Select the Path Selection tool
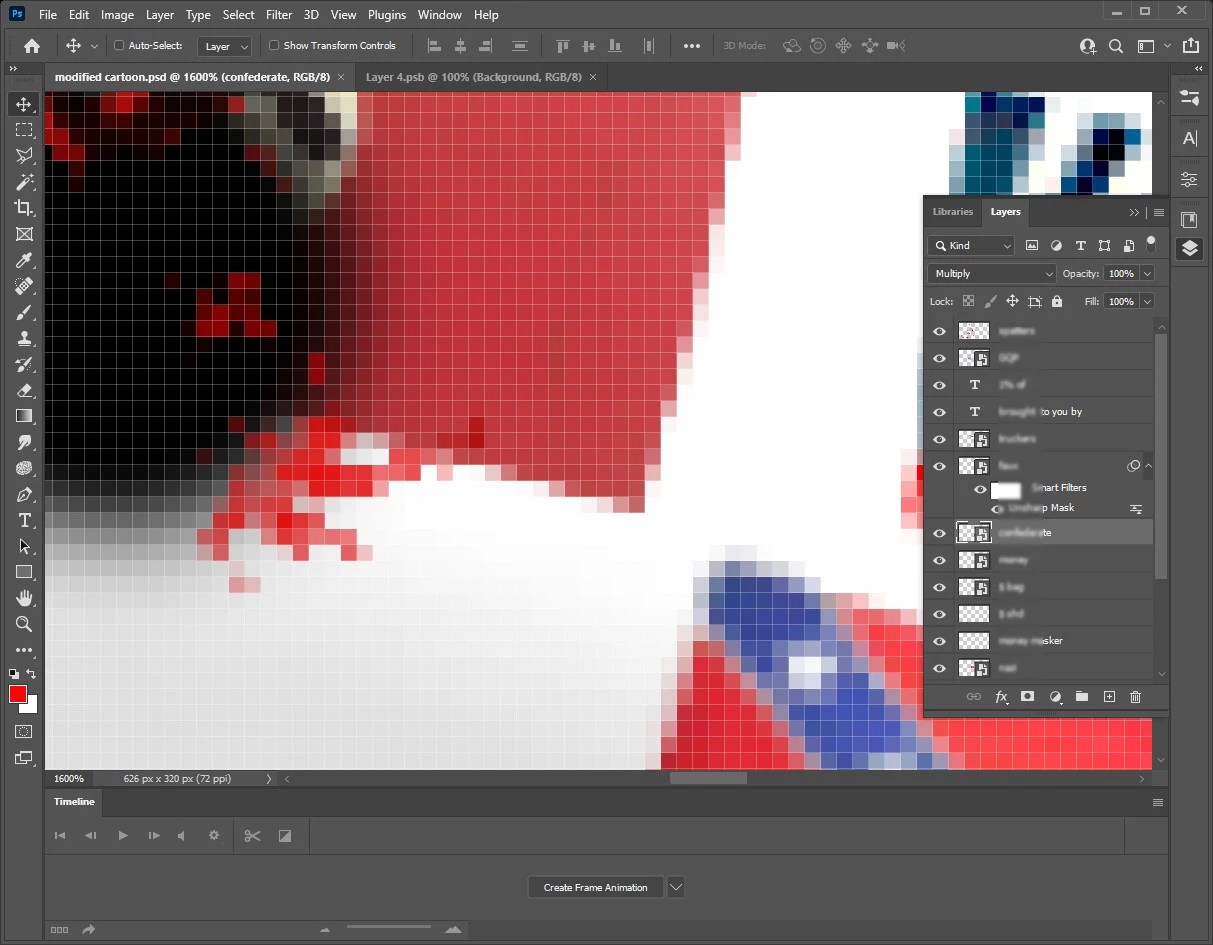 (24, 546)
